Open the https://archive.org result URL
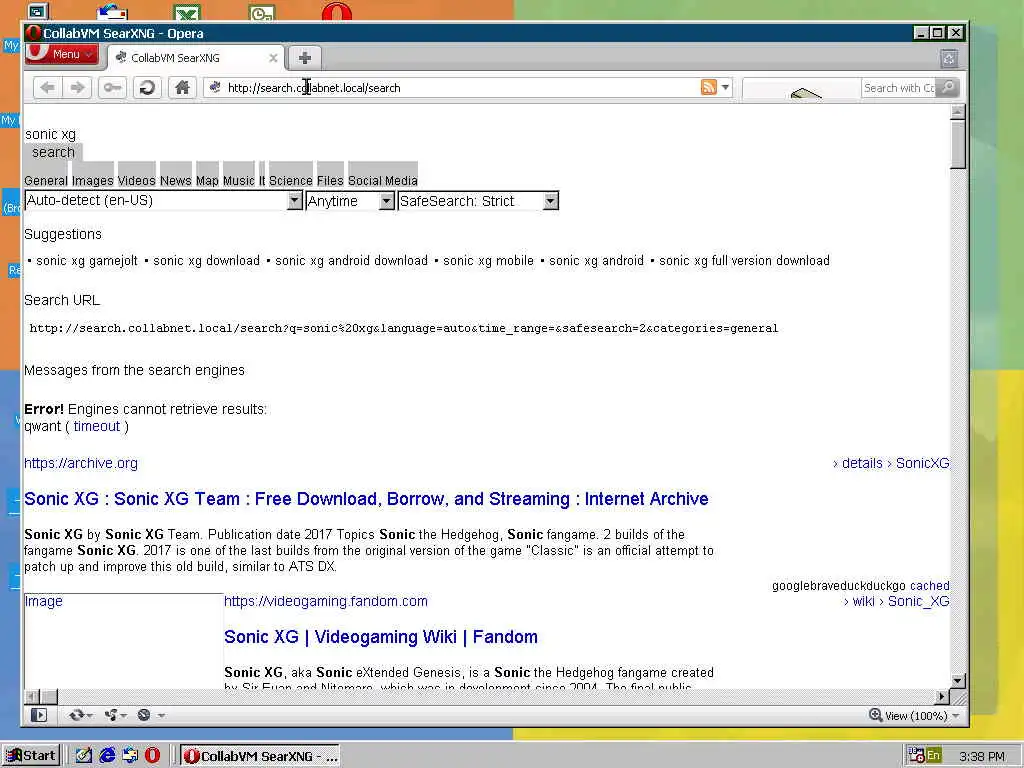Viewport: 1024px width, 768px height. [81, 463]
